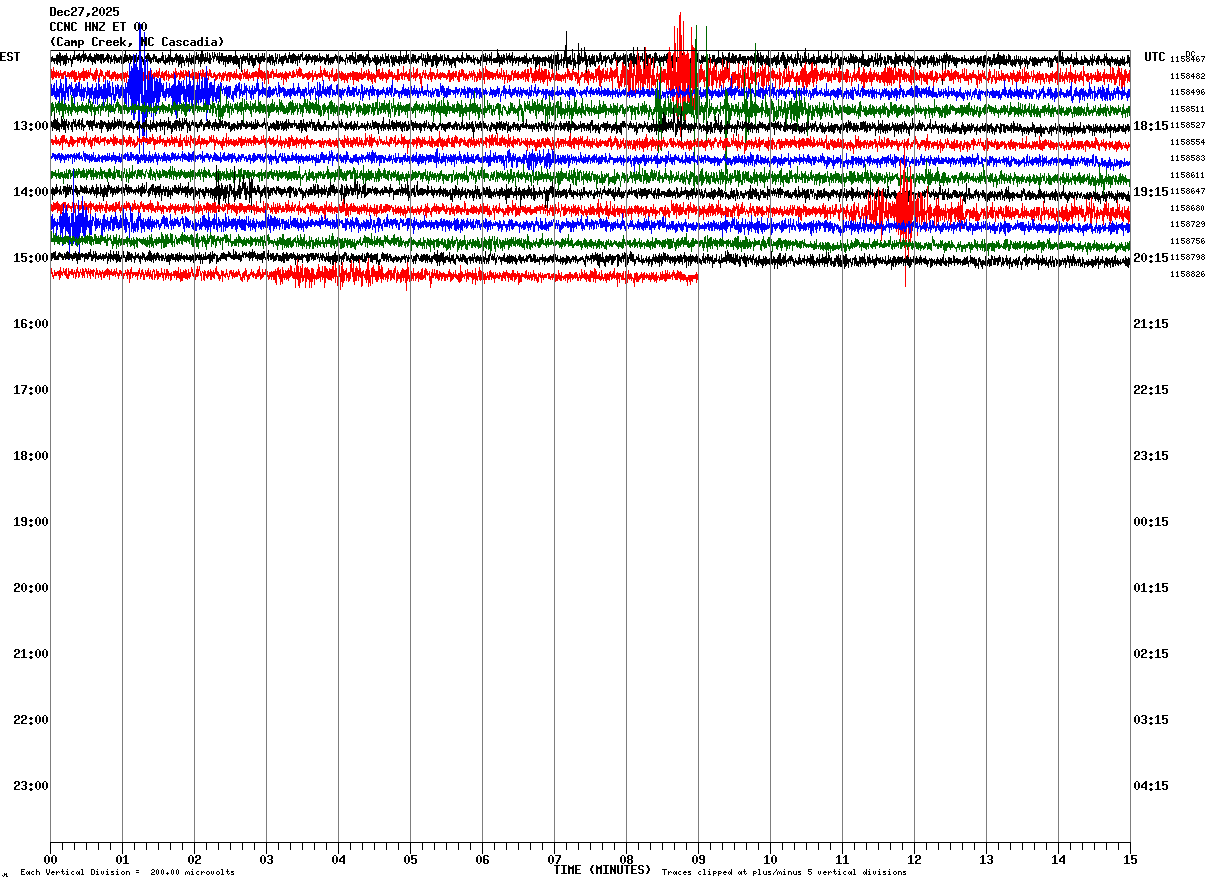Viewport: 1210px width, 886px height.
Task: Click the 'TIME (MINUTES)' axis title
Action: [x=602, y=870]
